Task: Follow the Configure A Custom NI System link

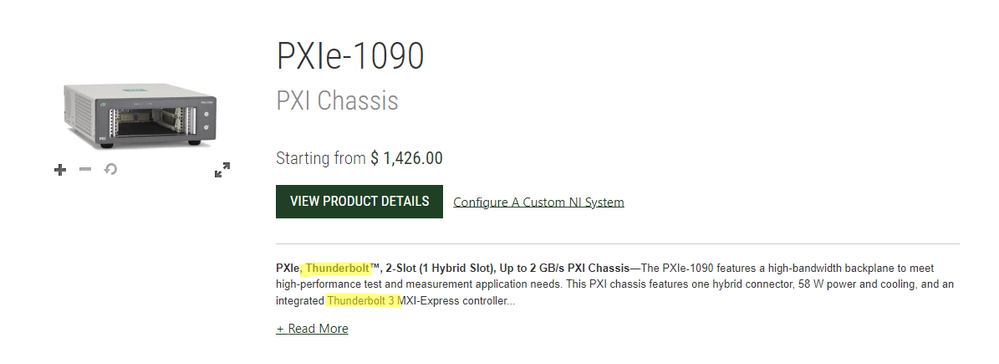Action: click(538, 202)
